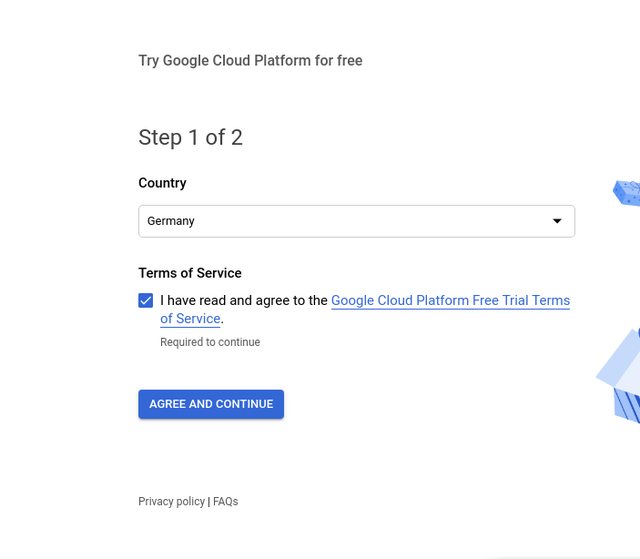Click the "Required to continue" hint text

pos(210,342)
